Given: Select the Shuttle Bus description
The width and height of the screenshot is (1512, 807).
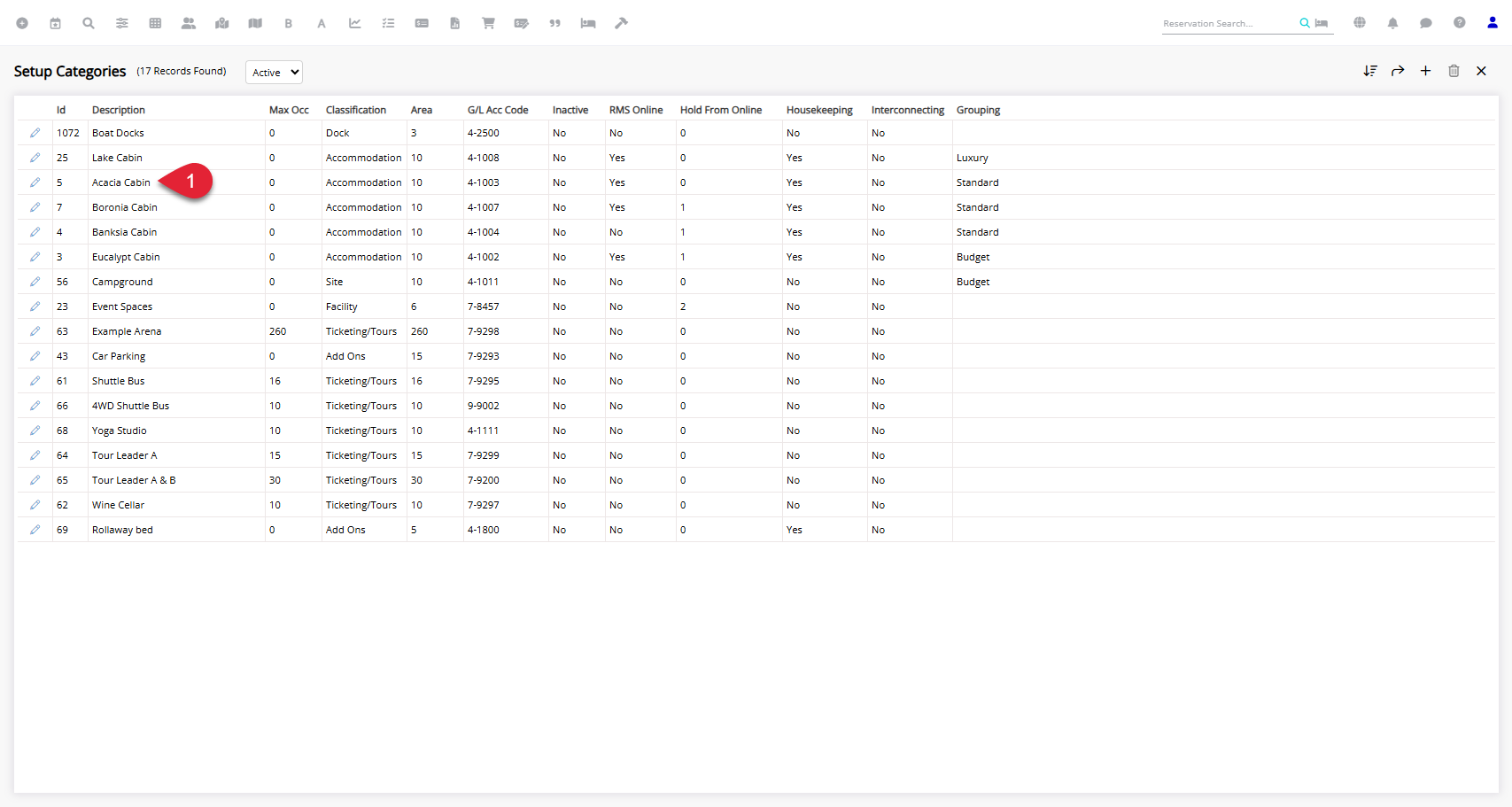Looking at the screenshot, I should pyautogui.click(x=119, y=381).
